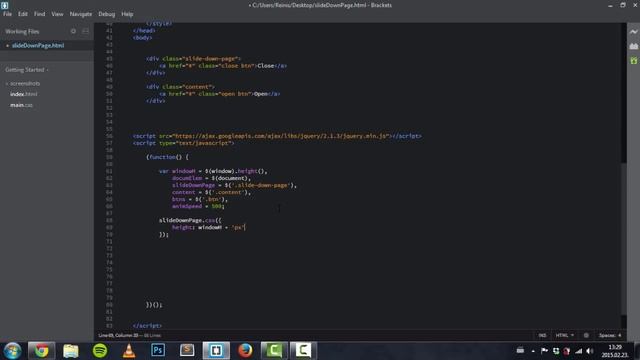The image size is (640, 360).
Task: Open the File menu
Action: (x=7, y=14)
